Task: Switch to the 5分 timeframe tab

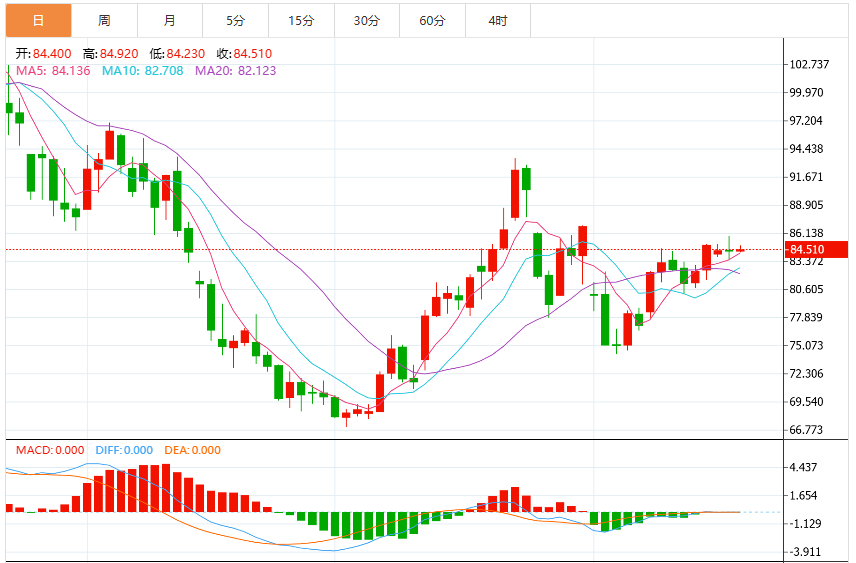Action: [x=235, y=21]
